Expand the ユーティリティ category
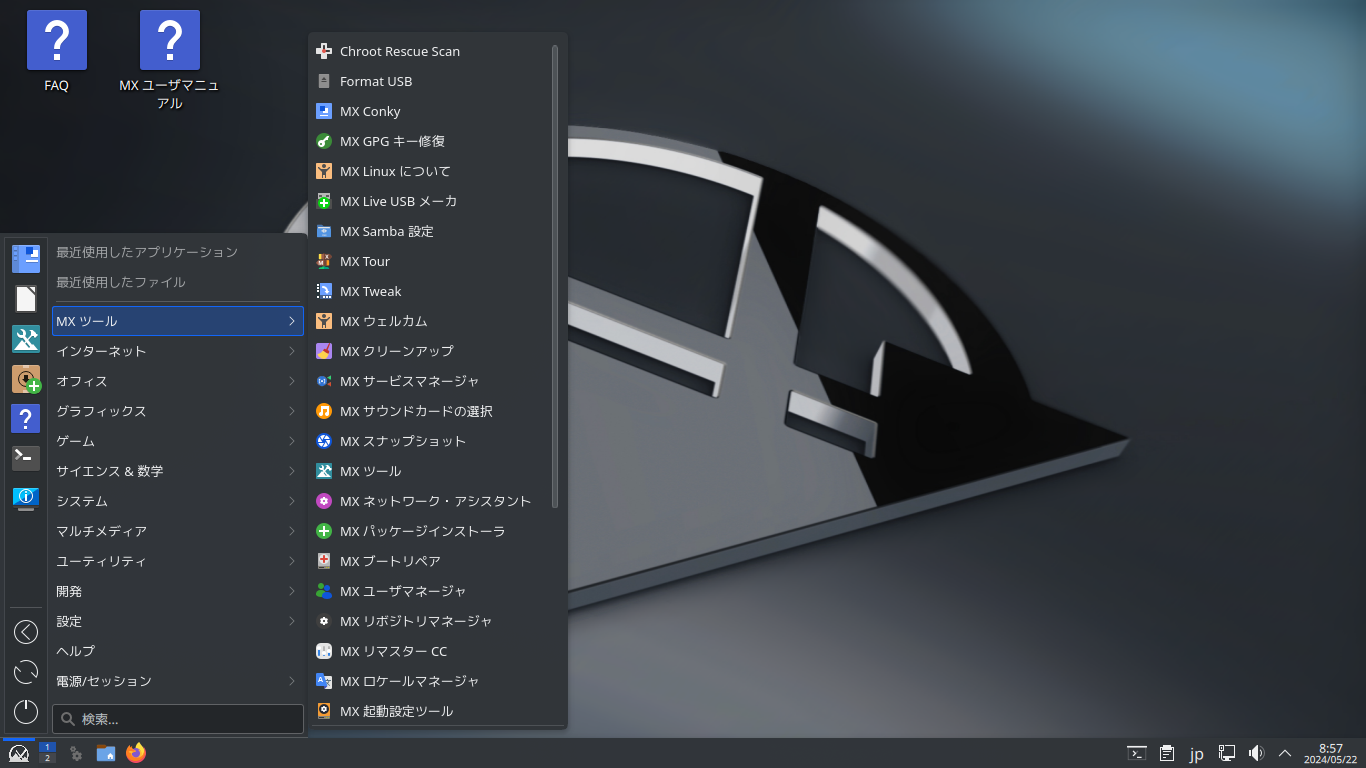Viewport: 1366px width, 768px height. [x=178, y=561]
